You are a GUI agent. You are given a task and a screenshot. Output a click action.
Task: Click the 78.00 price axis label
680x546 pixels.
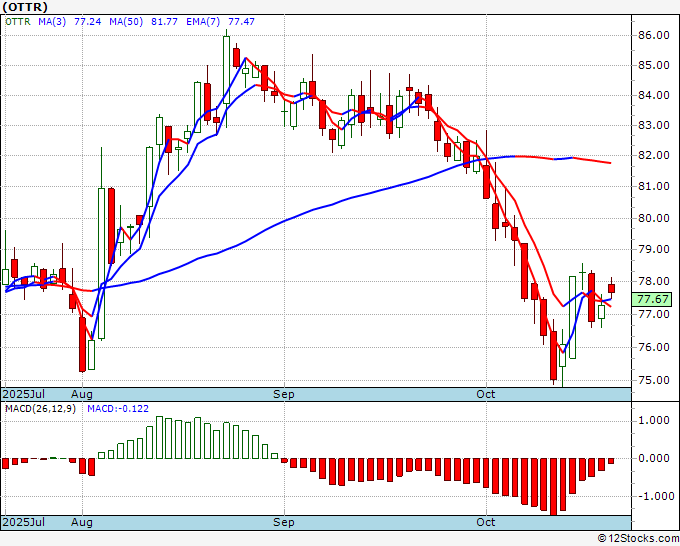654,281
